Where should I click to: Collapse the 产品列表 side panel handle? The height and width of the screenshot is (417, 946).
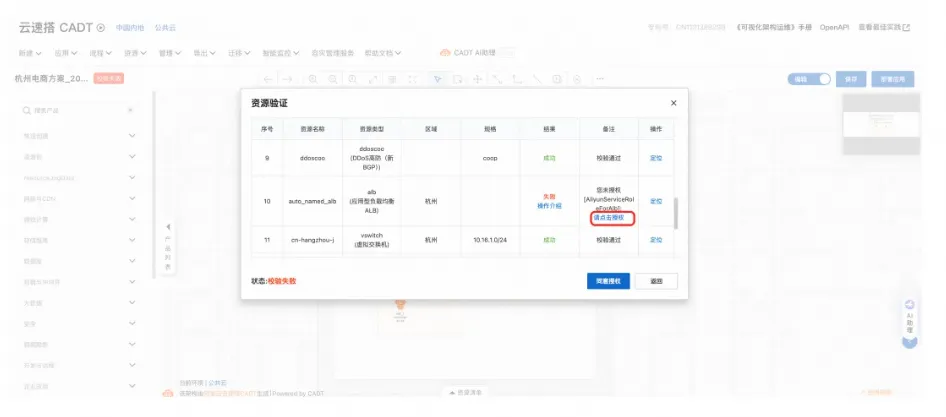pyautogui.click(x=168, y=247)
